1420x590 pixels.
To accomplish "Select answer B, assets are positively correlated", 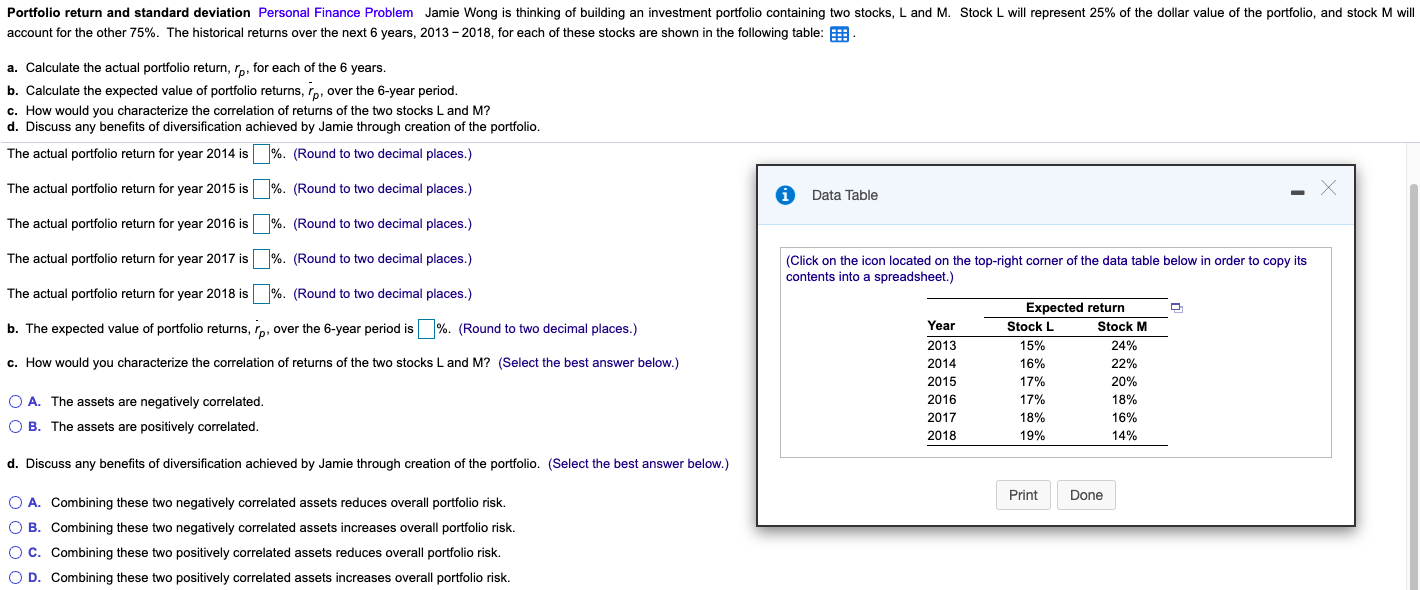I will 15,426.
